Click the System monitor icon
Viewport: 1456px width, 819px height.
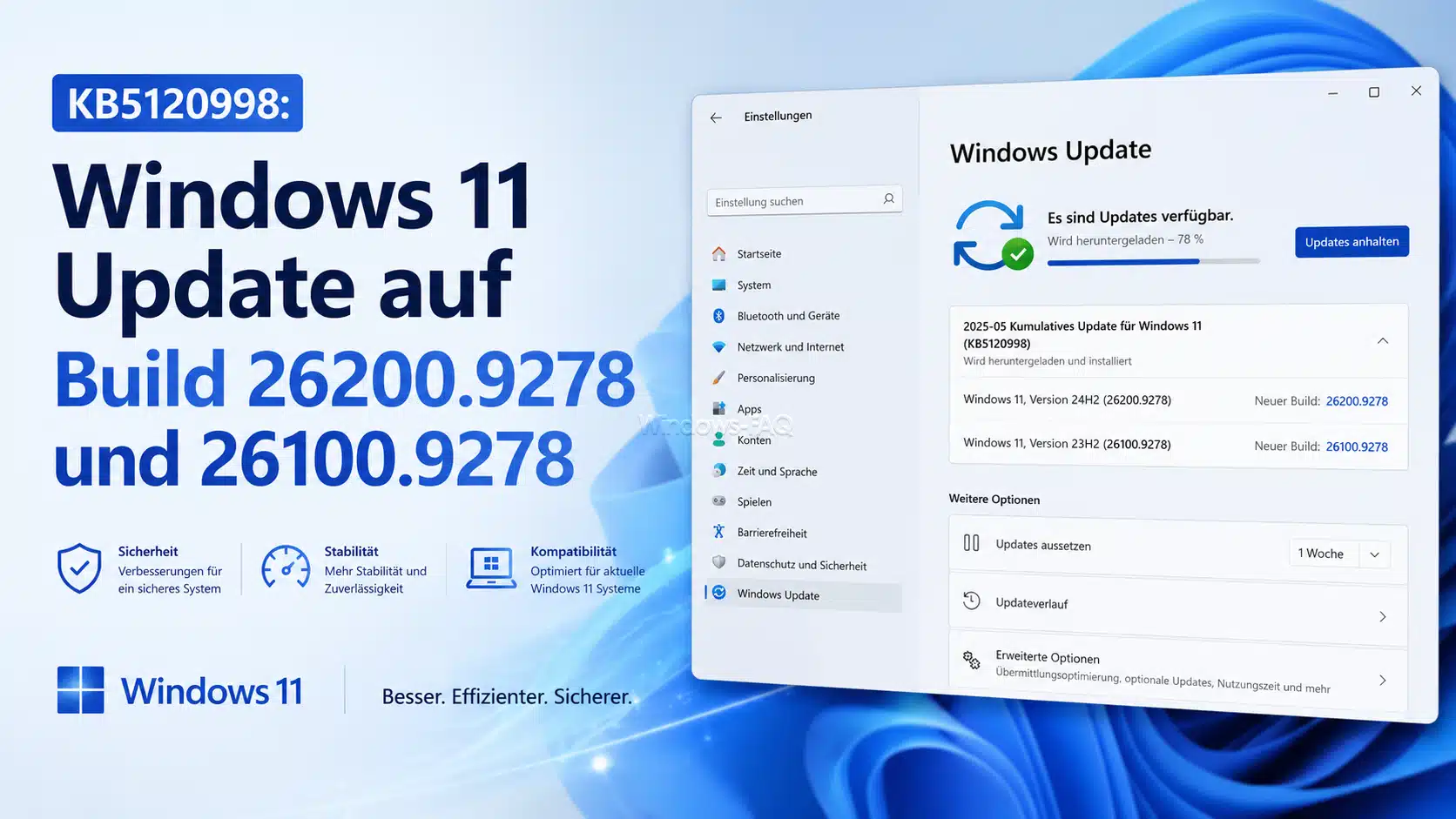[x=718, y=285]
